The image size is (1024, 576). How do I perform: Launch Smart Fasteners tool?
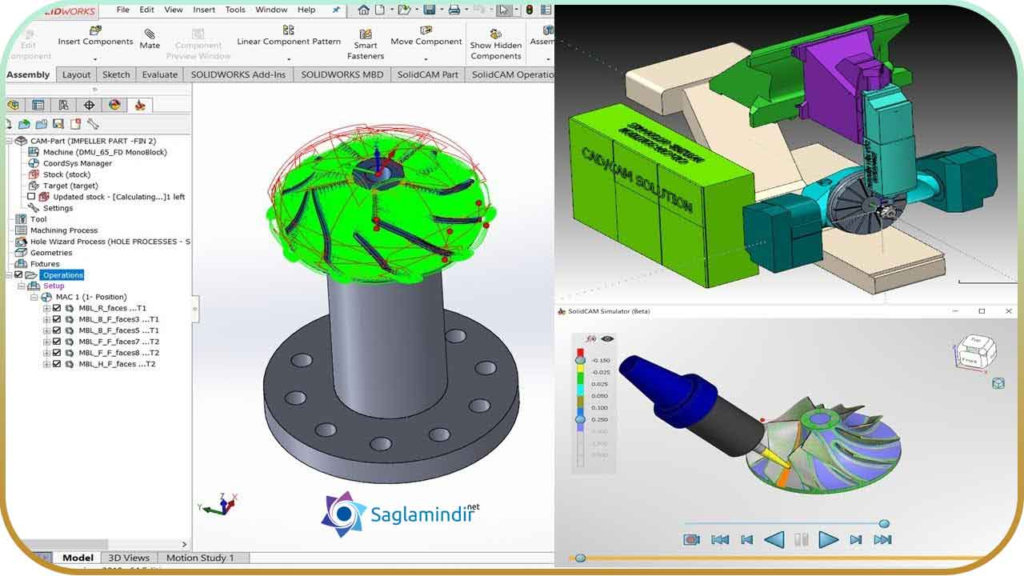366,44
